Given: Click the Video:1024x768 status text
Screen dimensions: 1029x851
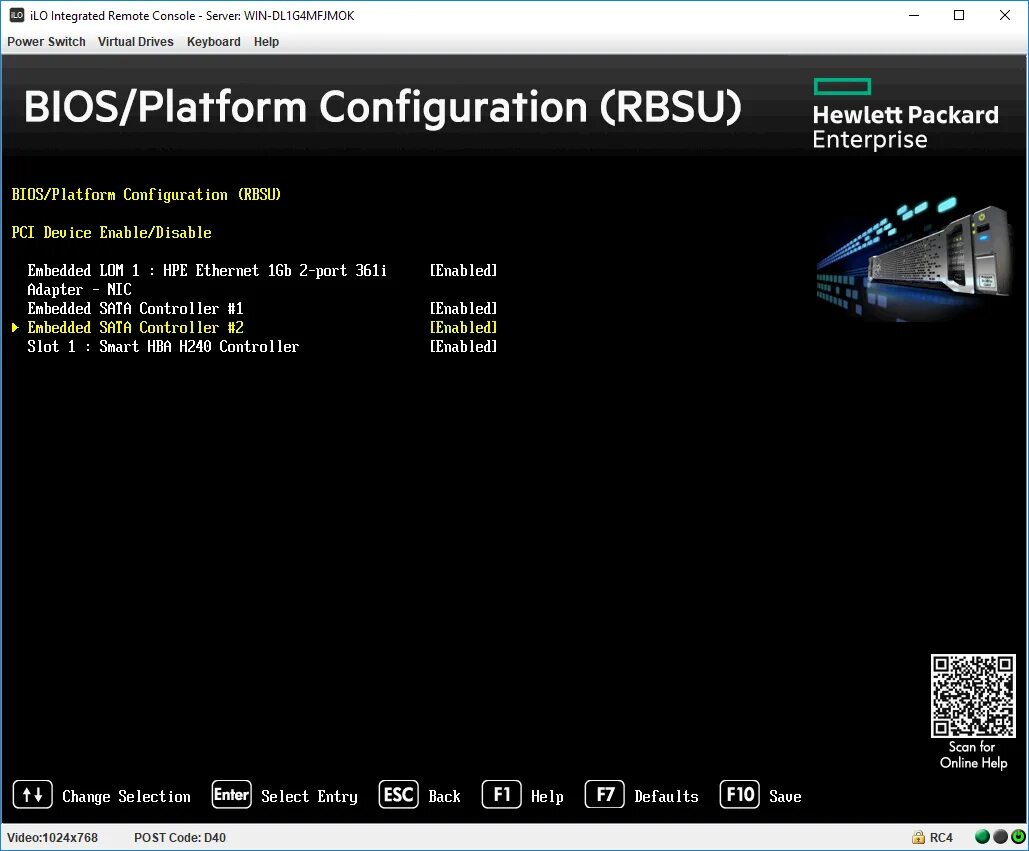Looking at the screenshot, I should tap(52, 837).
